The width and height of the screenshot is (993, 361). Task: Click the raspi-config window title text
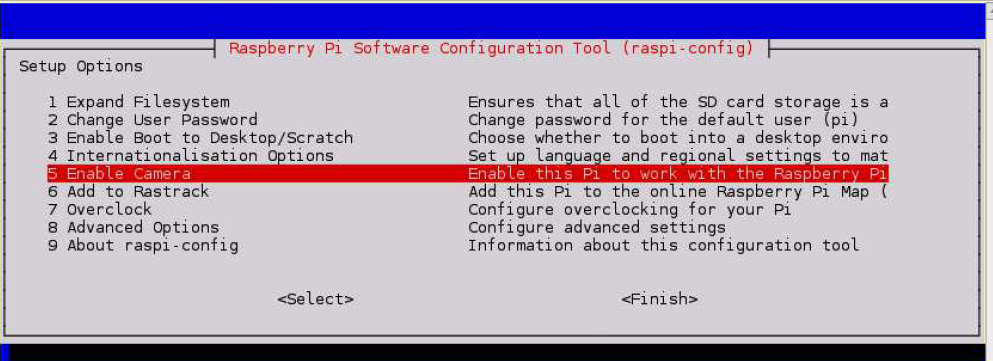(x=491, y=48)
